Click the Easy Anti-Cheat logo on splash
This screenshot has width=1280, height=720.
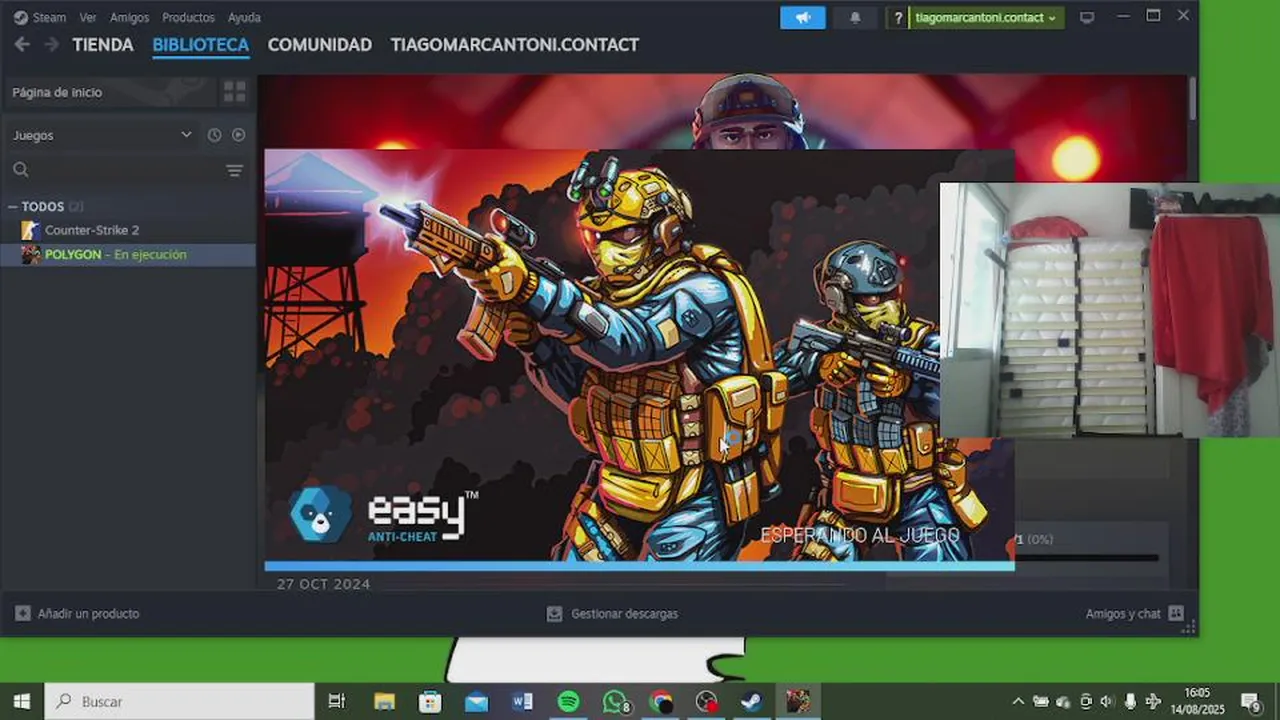tap(384, 515)
